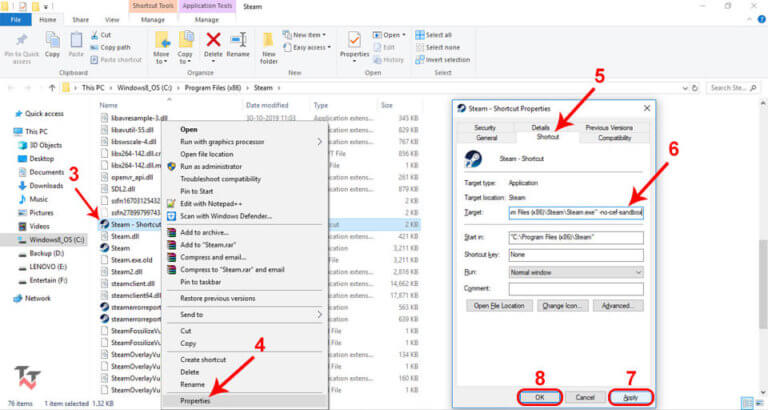The width and height of the screenshot is (768, 410).
Task: Open the Shortcut Tools tab
Action: coord(153,6)
